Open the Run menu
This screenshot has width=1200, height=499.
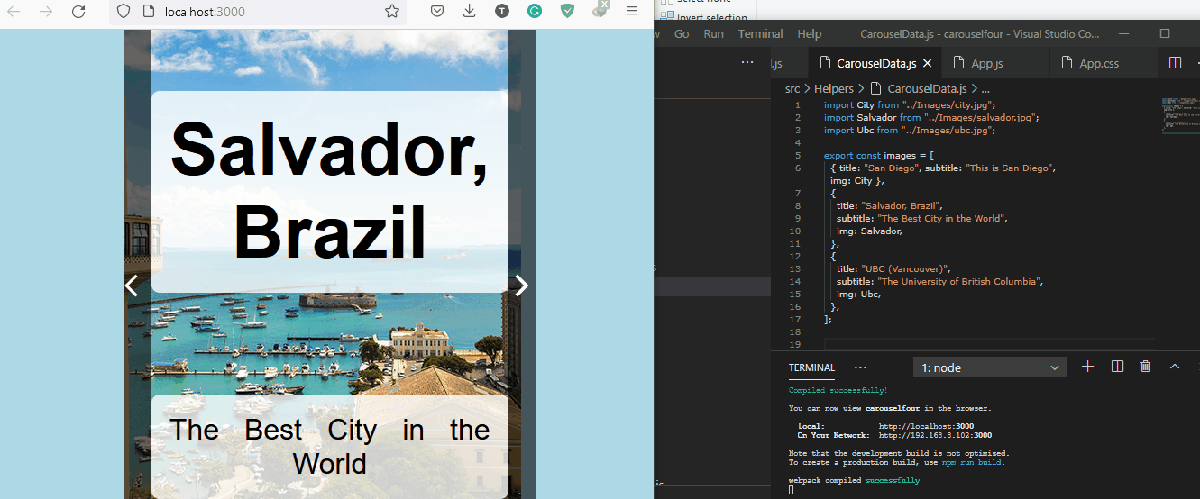click(x=713, y=34)
